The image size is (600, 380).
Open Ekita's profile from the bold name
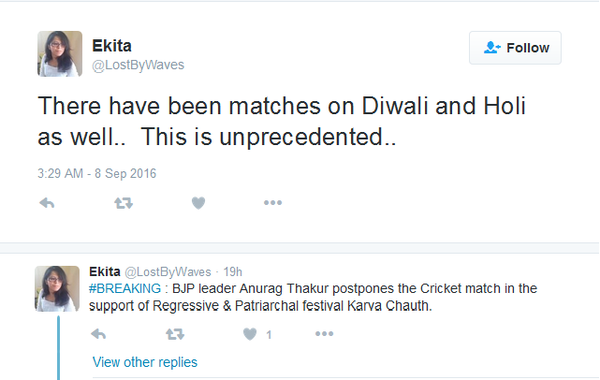(x=112, y=46)
